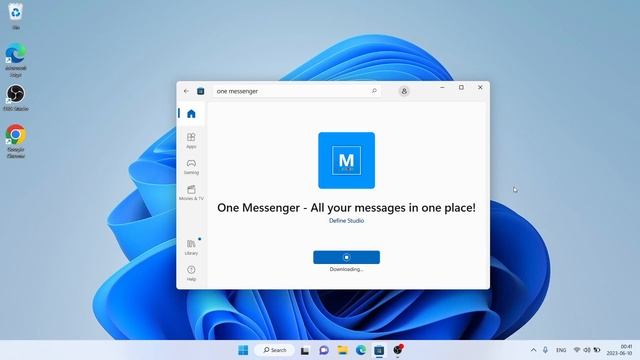Viewport: 640px width, 360px height.
Task: Open the Recycle Bin desktop icon
Action: click(16, 16)
